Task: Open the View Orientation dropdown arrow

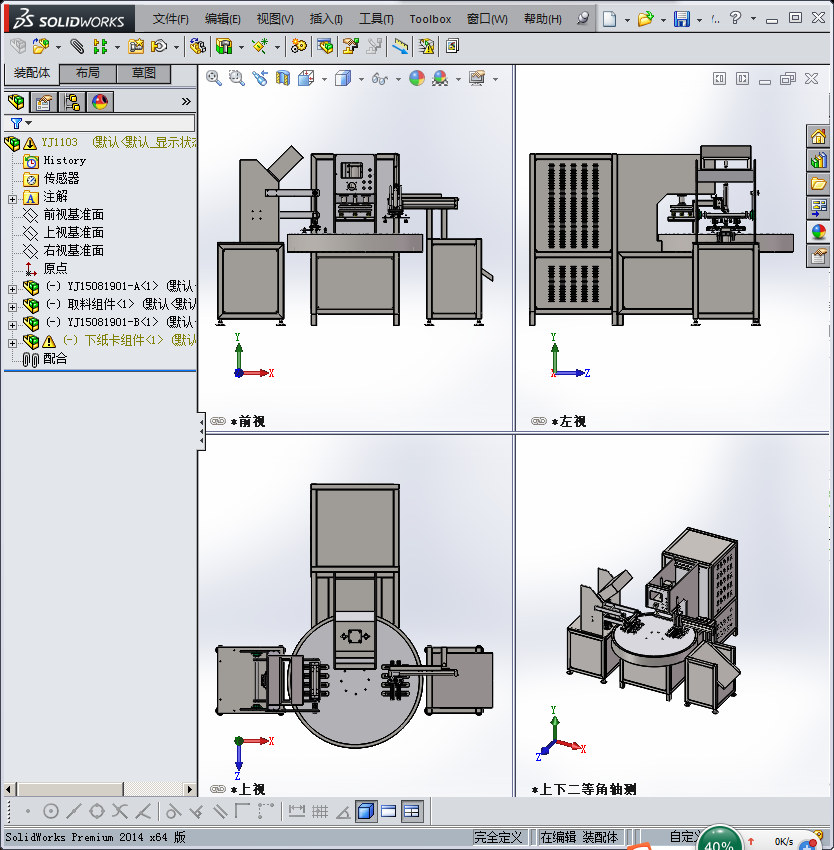Action: 324,80
